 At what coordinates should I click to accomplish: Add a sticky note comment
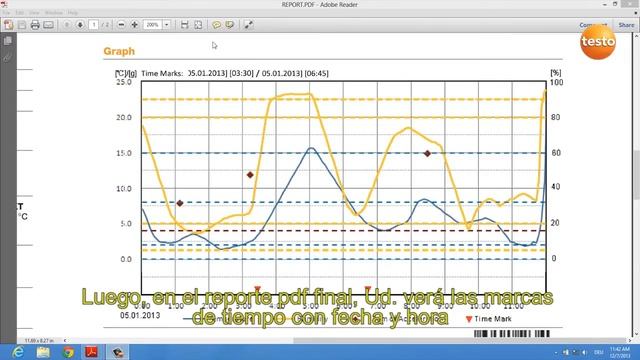pos(216,25)
